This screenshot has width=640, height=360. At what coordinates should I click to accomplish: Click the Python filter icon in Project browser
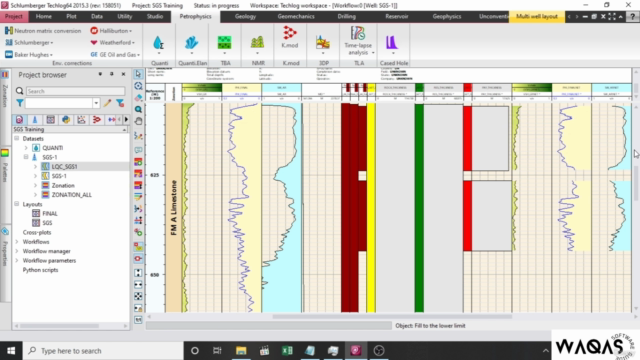pos(66,120)
